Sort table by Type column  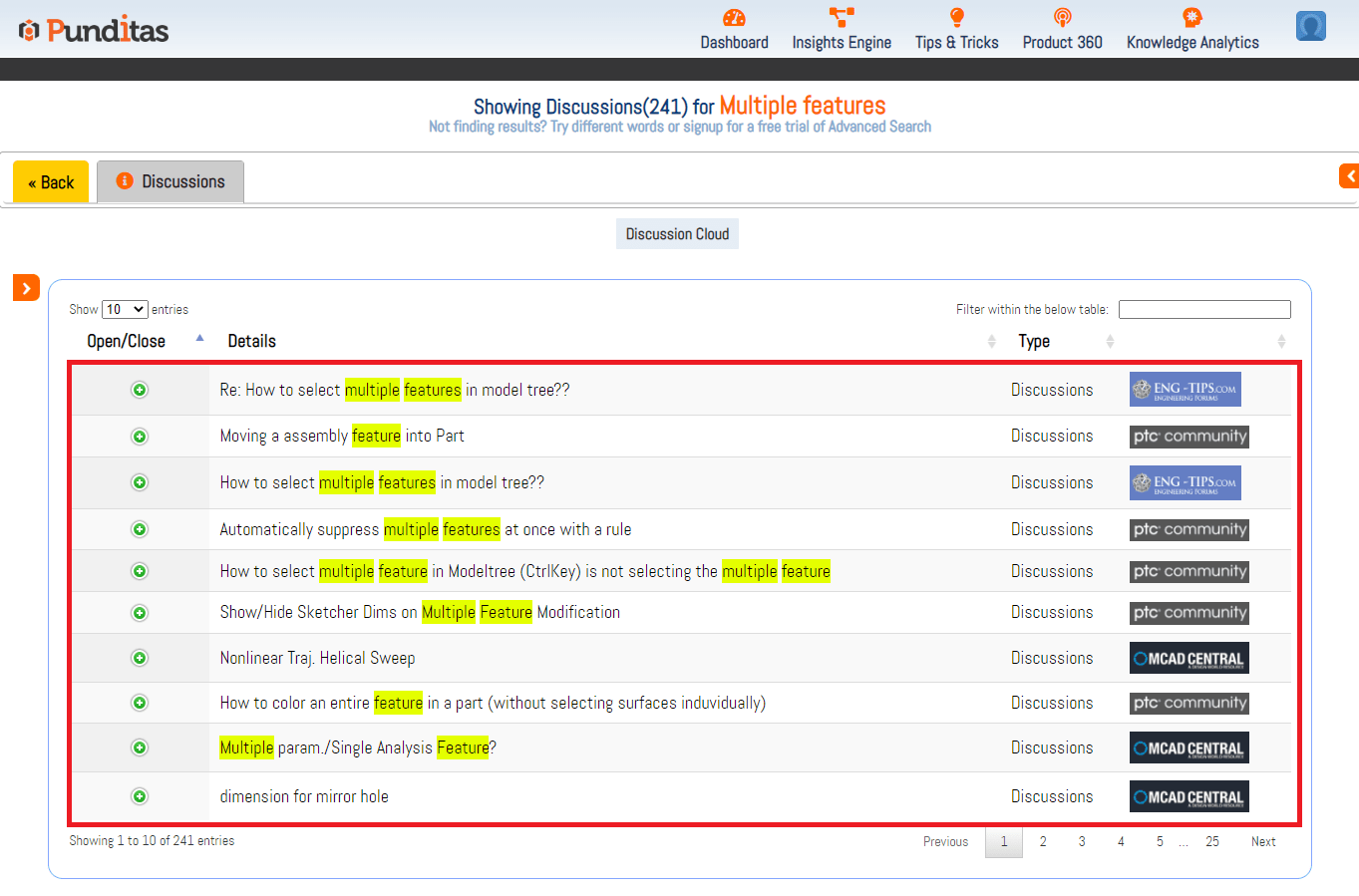tap(1034, 341)
